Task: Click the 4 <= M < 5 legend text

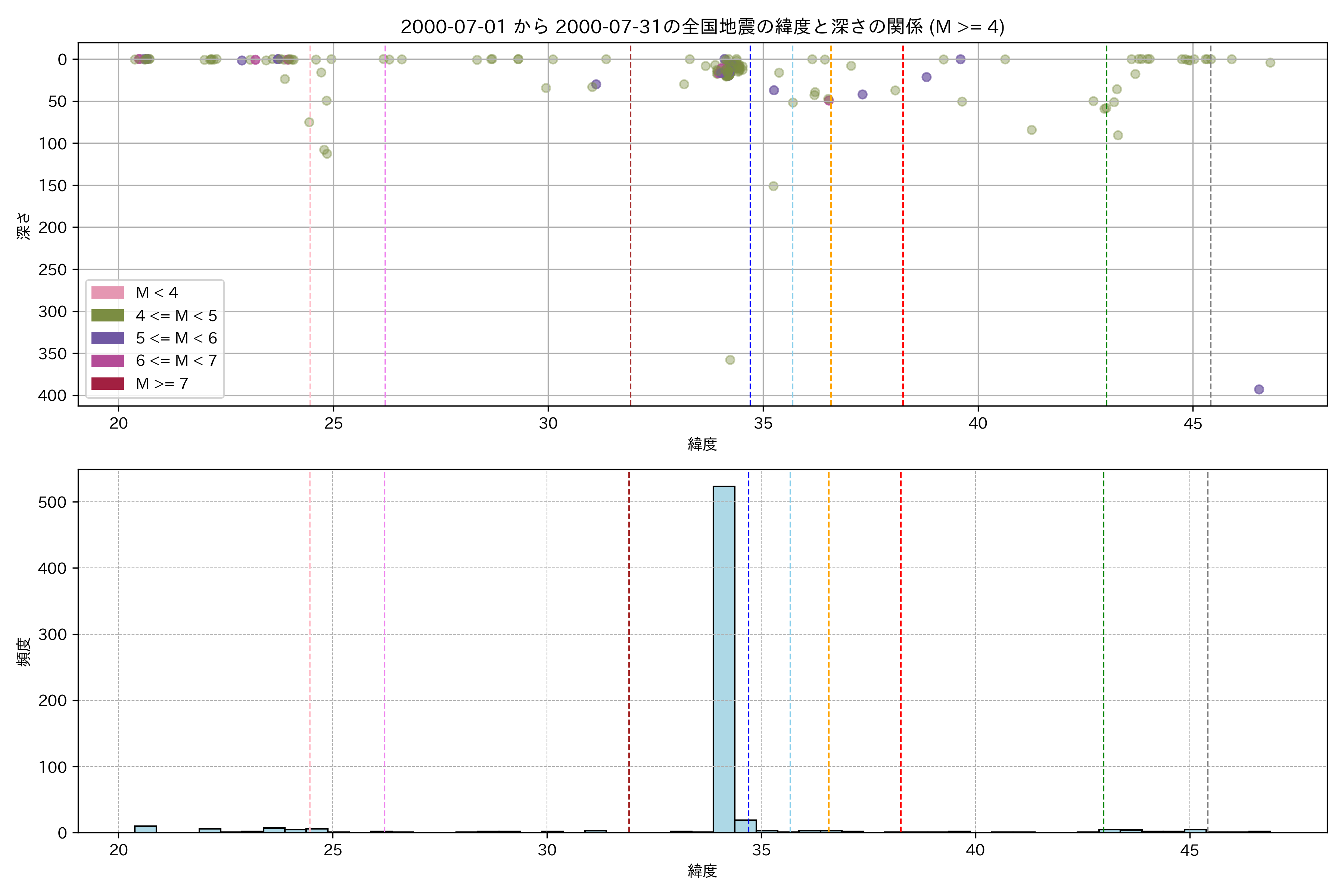Action: [176, 315]
